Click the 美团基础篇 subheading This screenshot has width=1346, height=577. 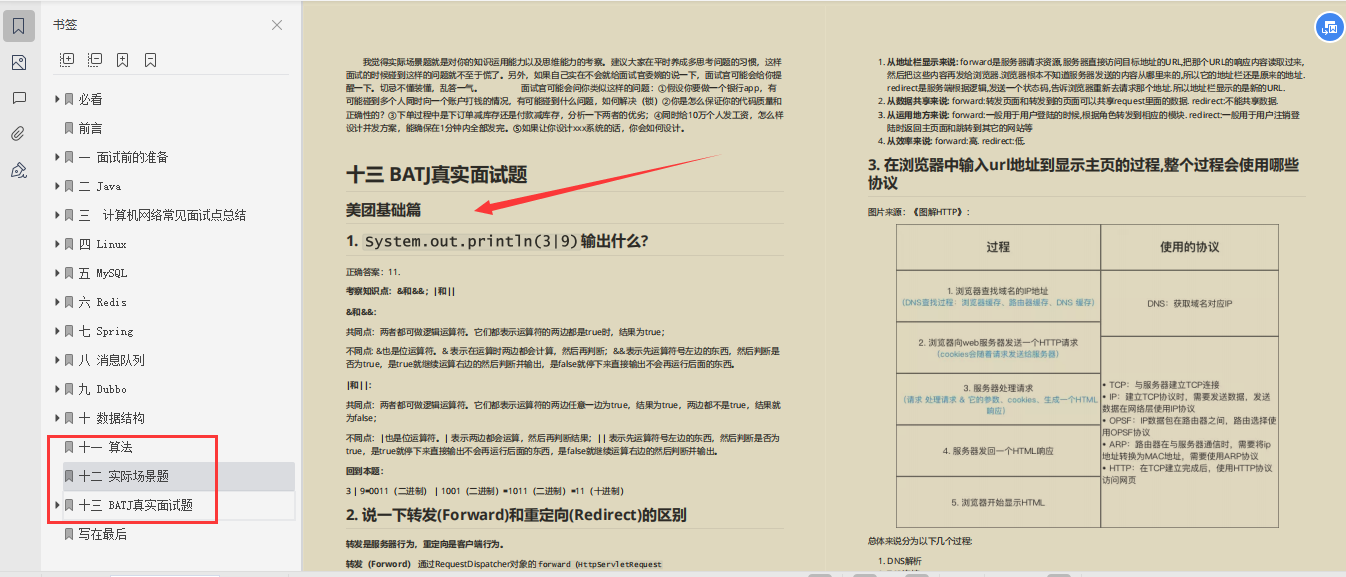(x=383, y=210)
